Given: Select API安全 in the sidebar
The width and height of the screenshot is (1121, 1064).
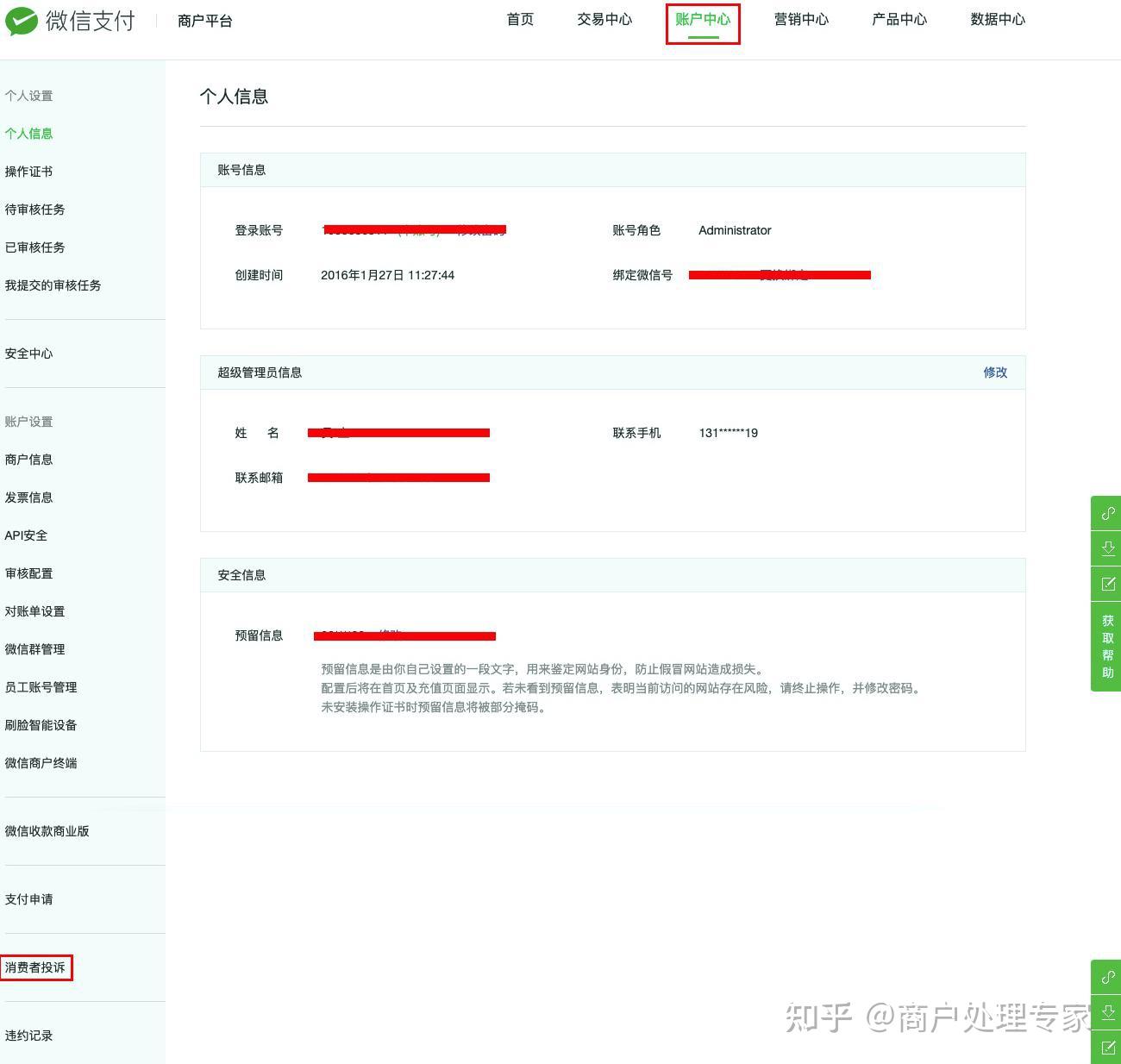Looking at the screenshot, I should pyautogui.click(x=26, y=535).
